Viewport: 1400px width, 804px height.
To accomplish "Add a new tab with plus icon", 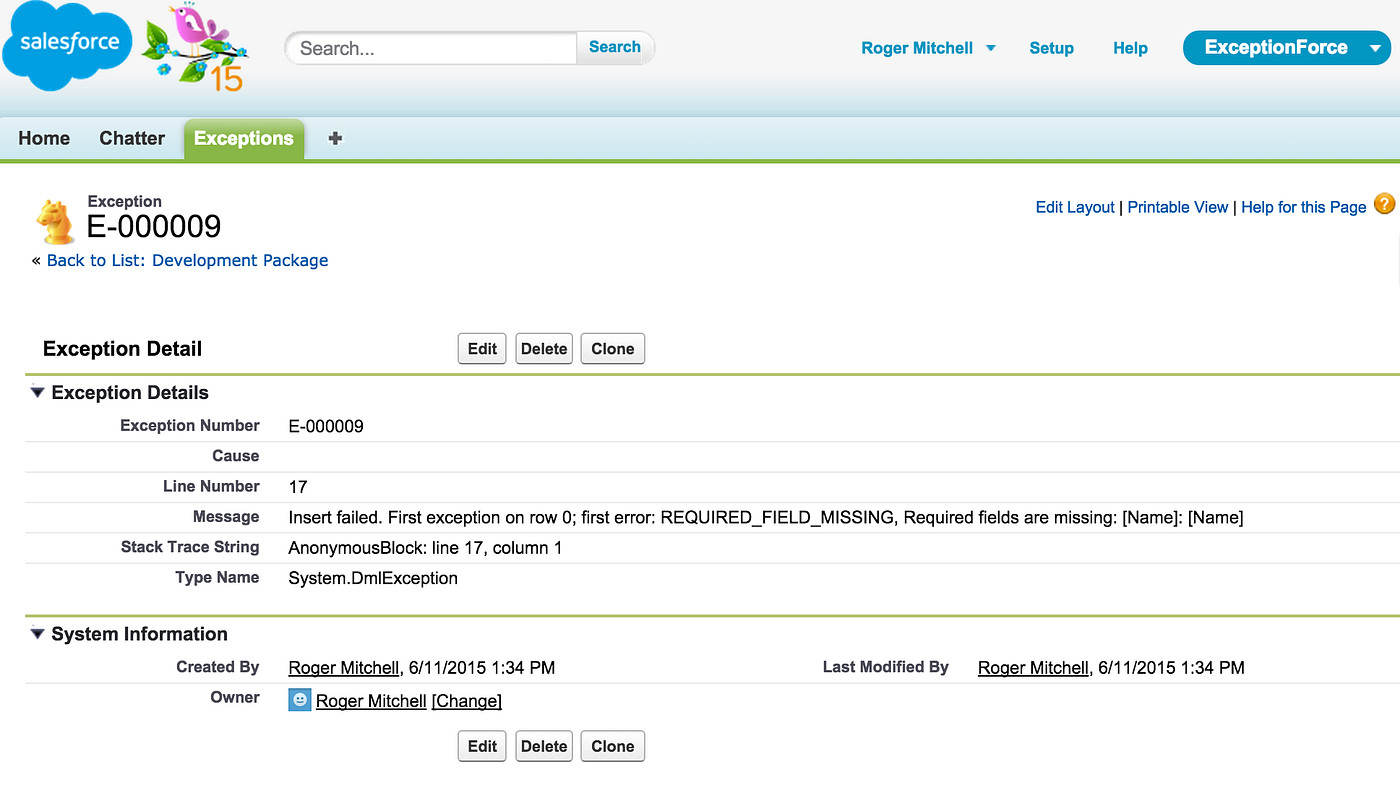I will 335,138.
